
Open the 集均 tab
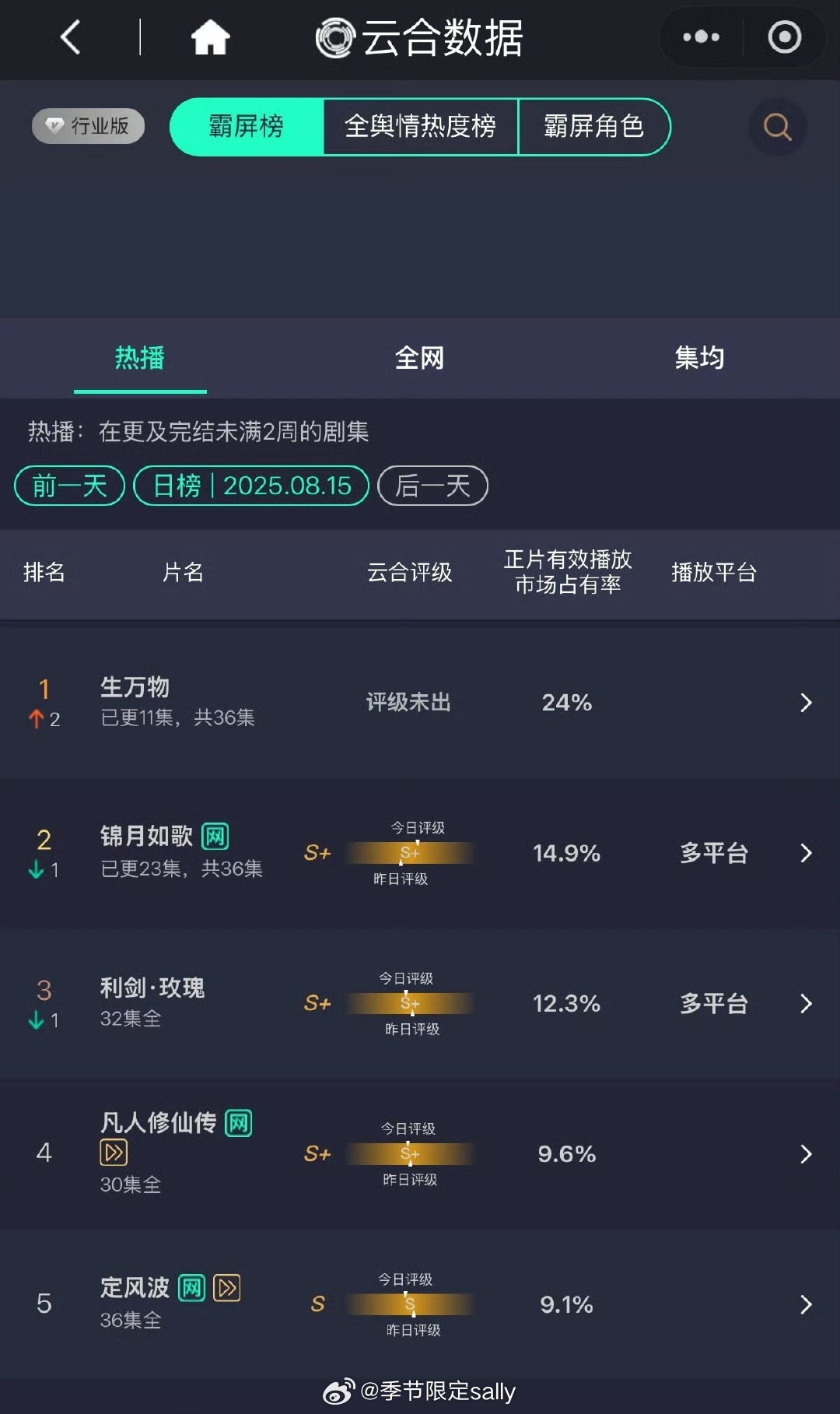700,358
